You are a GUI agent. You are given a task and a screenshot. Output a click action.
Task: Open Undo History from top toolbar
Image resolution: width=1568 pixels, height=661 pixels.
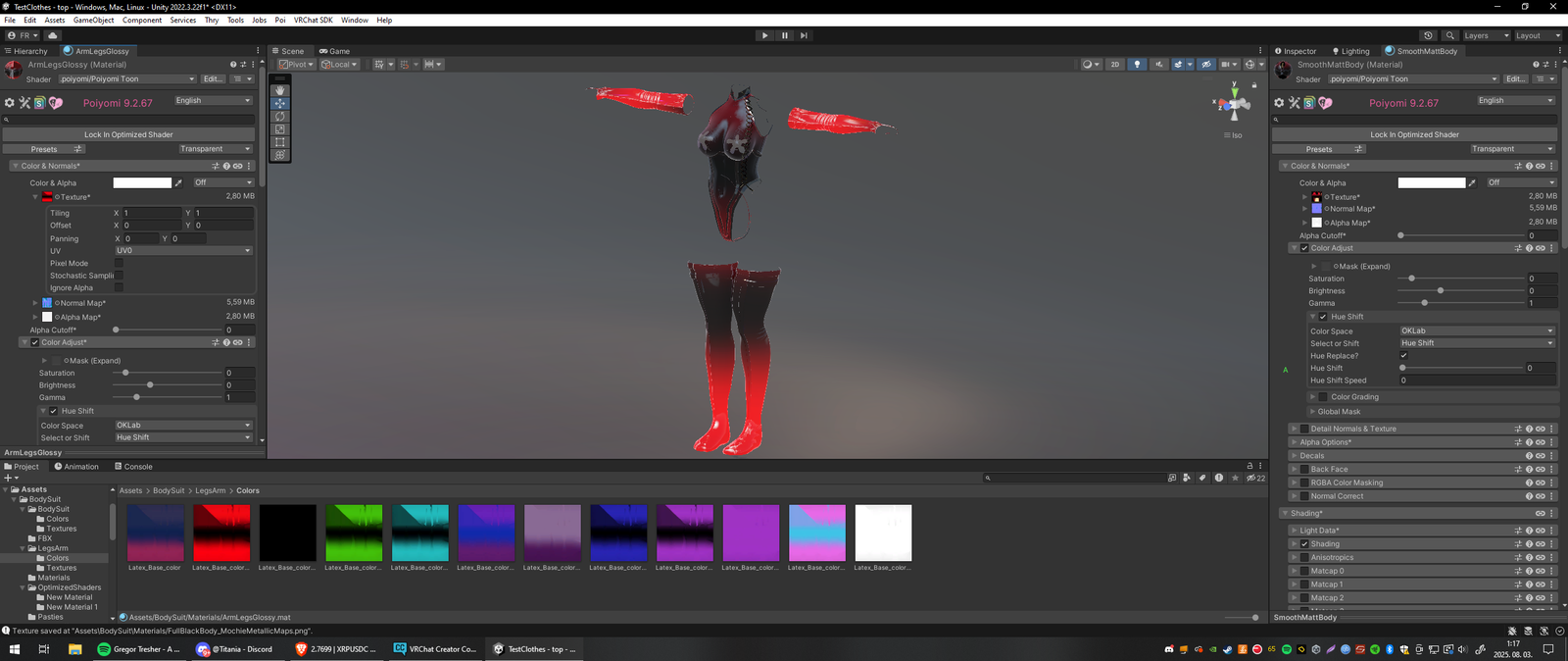[x=1428, y=35]
